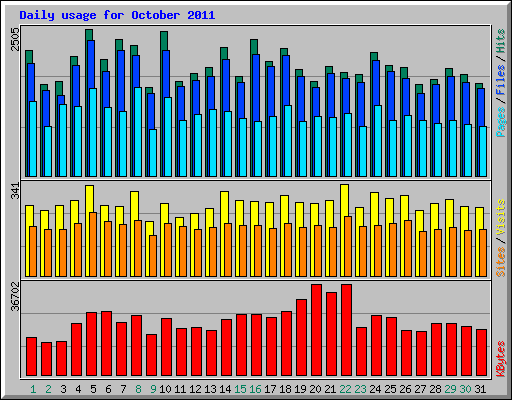The image size is (512, 400).
Task: Select the orange Sites bar for day 26
Action: [x=408, y=248]
